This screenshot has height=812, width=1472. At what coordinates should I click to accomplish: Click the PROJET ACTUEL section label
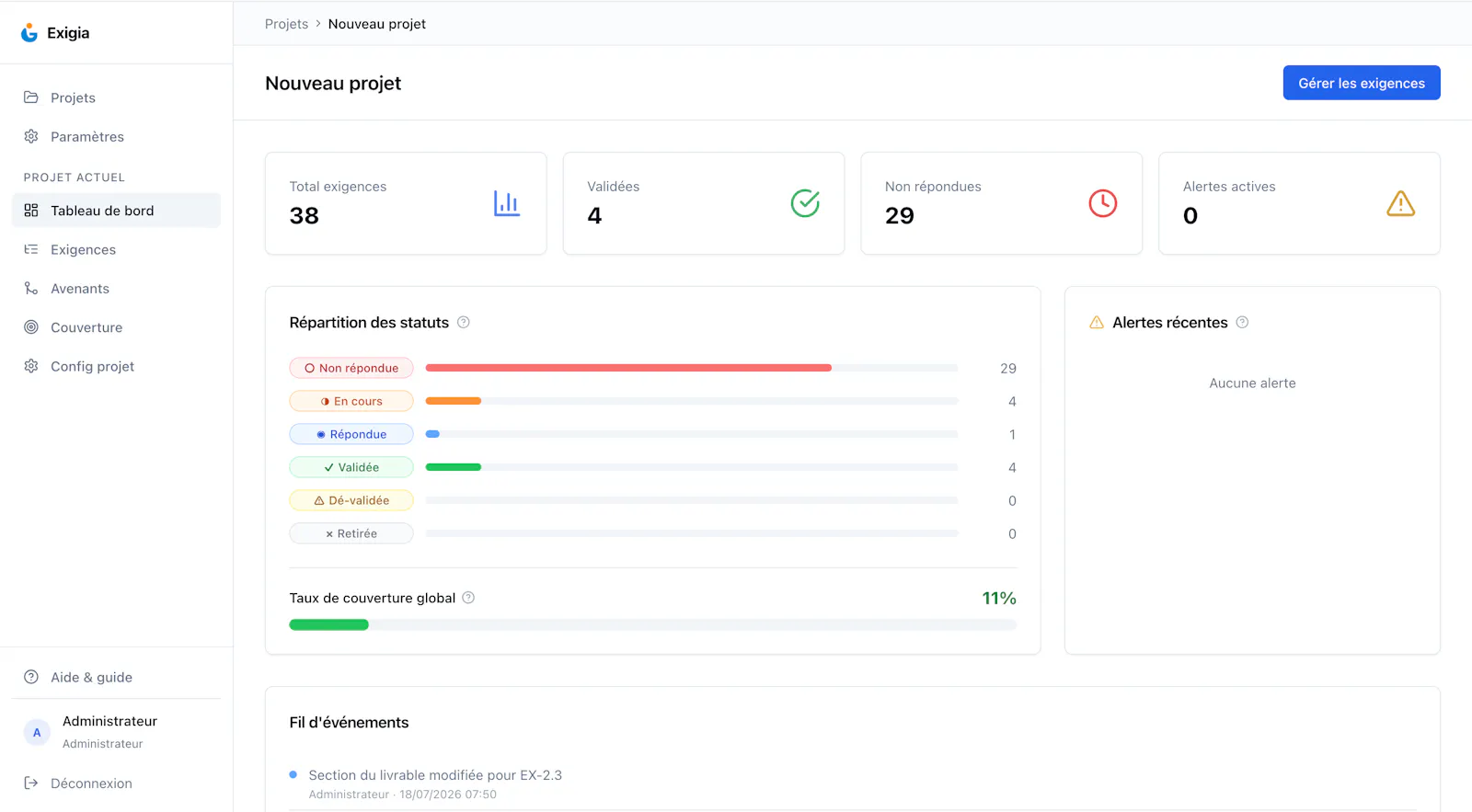click(75, 177)
